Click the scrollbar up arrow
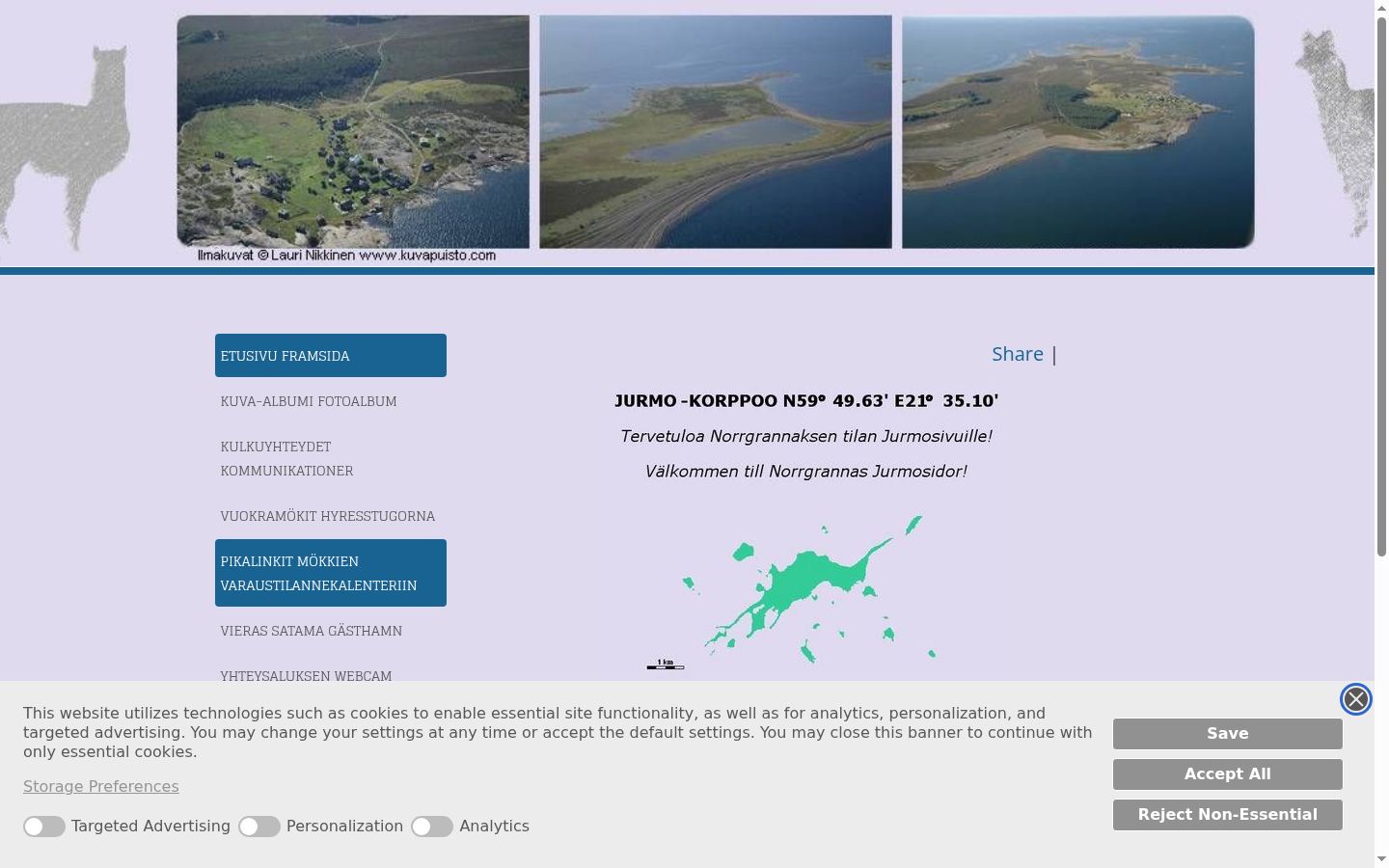The width and height of the screenshot is (1389, 868). point(1381,7)
